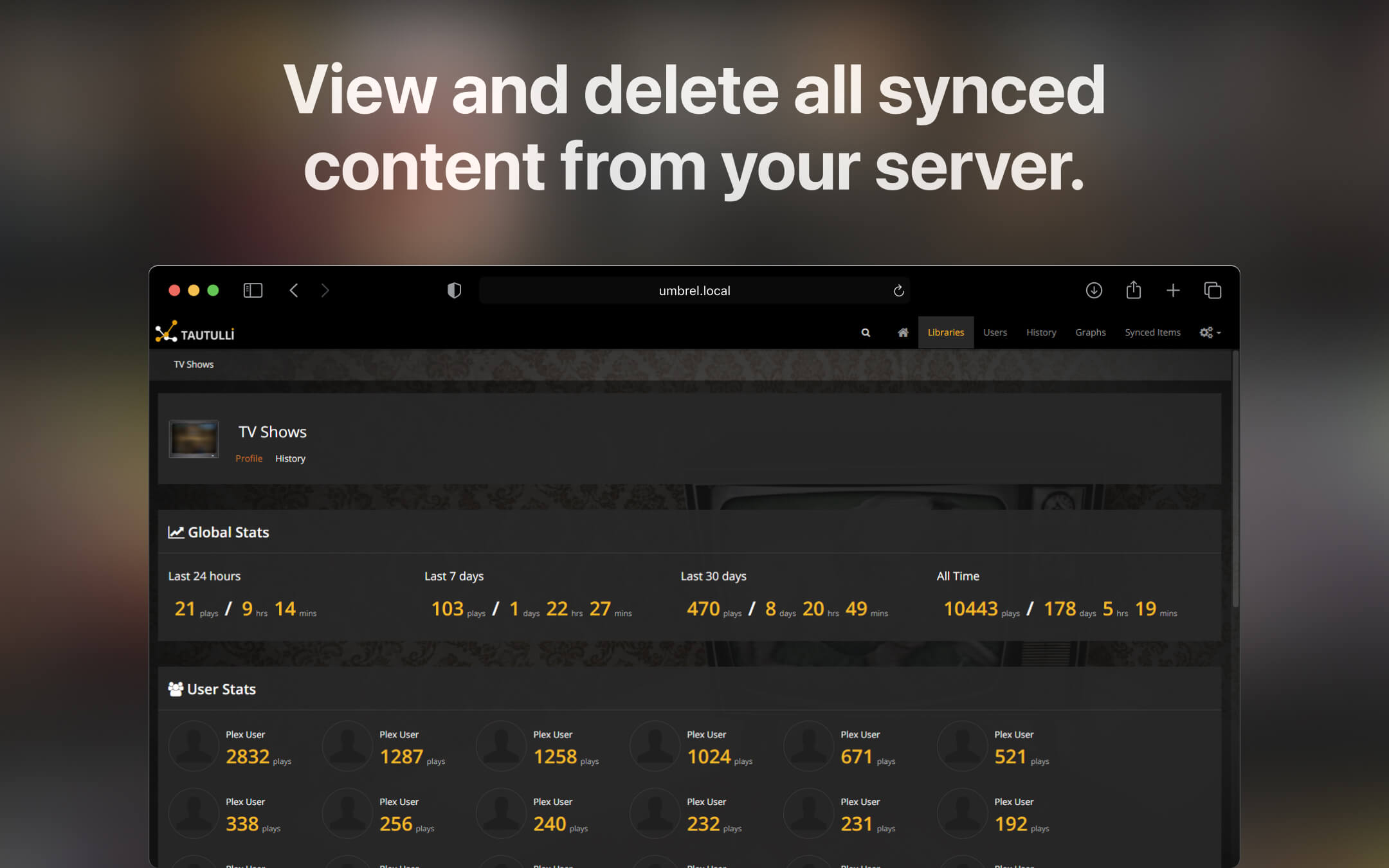1389x868 pixels.
Task: Click the TV Shows library thumbnail
Action: pyautogui.click(x=194, y=439)
